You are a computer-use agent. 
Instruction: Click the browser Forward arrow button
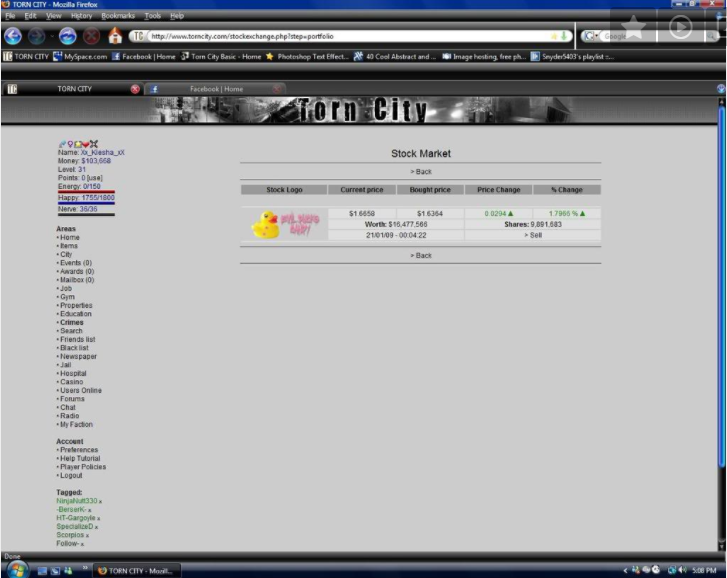coord(37,36)
